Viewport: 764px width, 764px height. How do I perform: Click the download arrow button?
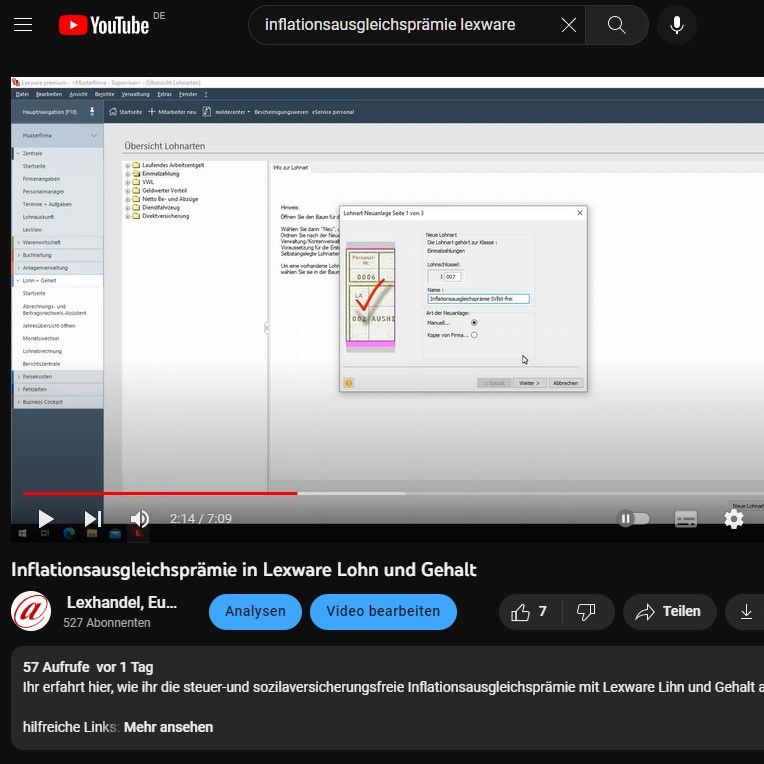coord(746,611)
